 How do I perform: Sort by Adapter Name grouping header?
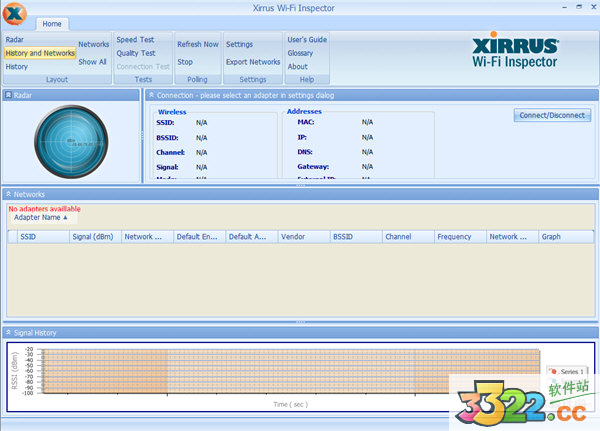click(41, 217)
